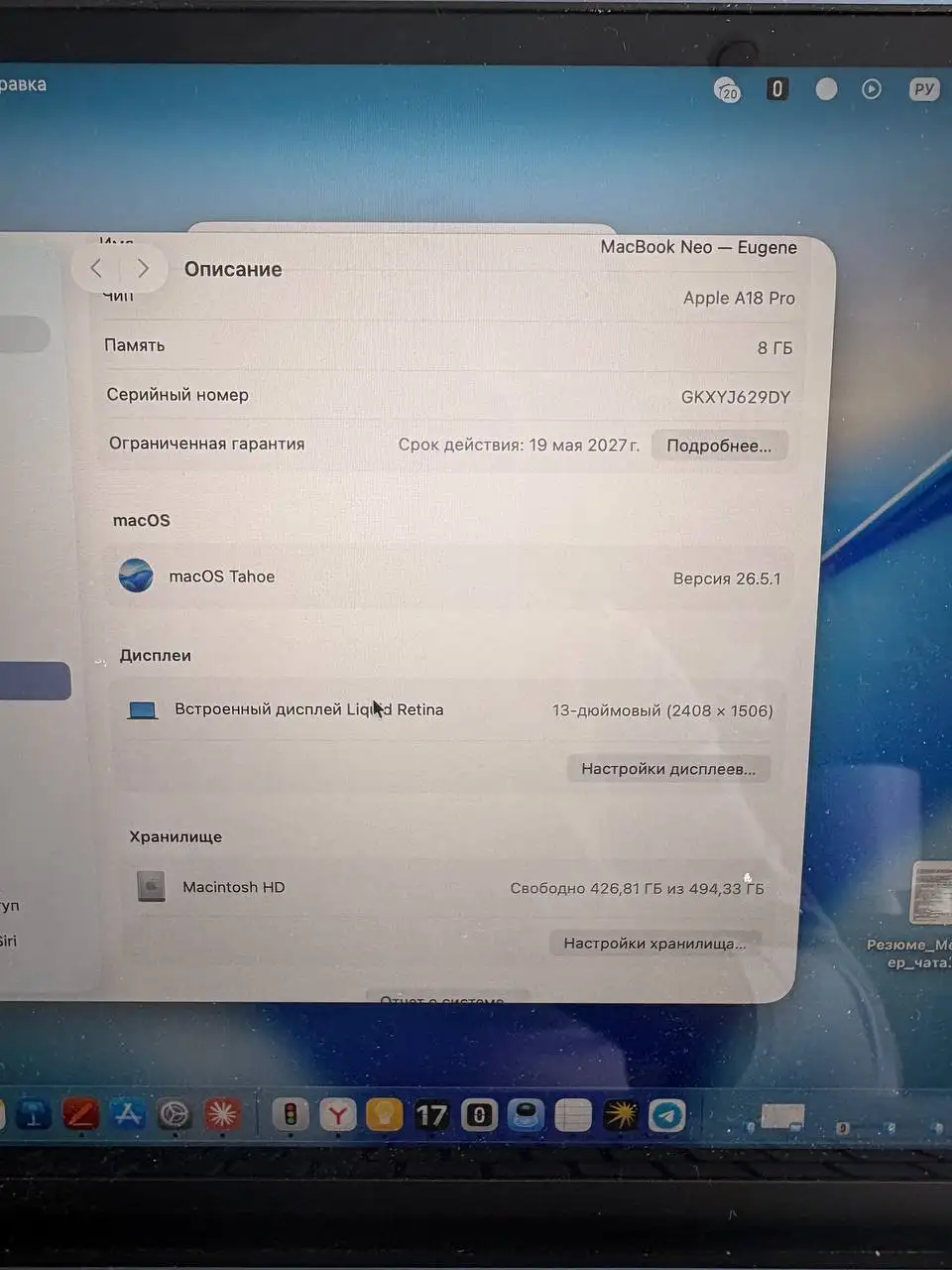Click Срок действия: 19 мая 2027 г.
The image size is (952, 1270).
pyautogui.click(x=519, y=444)
